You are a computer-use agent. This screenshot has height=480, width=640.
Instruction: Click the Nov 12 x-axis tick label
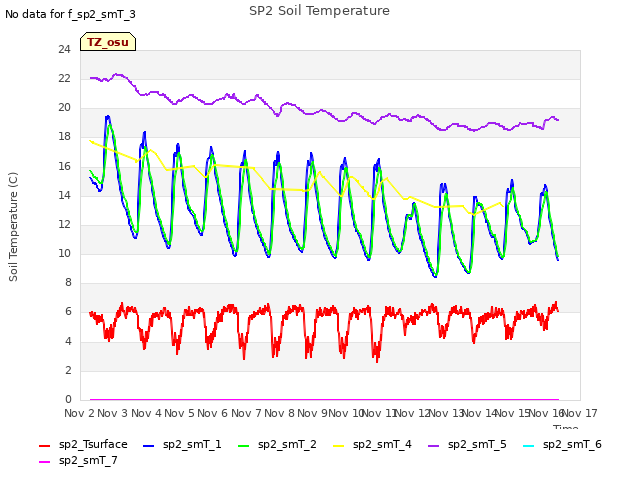pos(413,413)
